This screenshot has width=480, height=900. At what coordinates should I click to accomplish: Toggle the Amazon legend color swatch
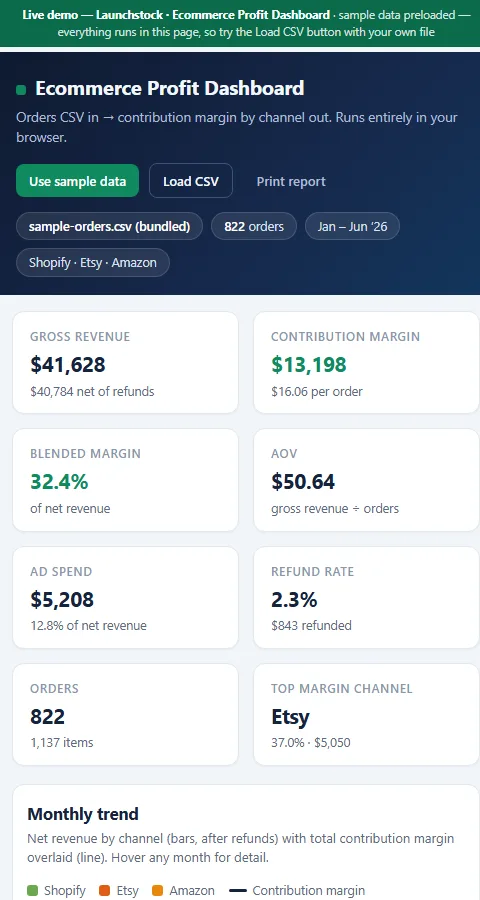pyautogui.click(x=158, y=891)
